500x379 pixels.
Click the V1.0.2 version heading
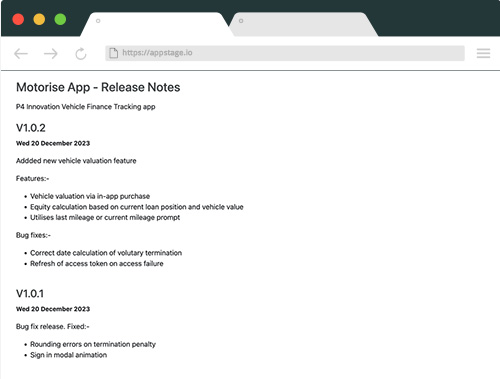[31, 128]
